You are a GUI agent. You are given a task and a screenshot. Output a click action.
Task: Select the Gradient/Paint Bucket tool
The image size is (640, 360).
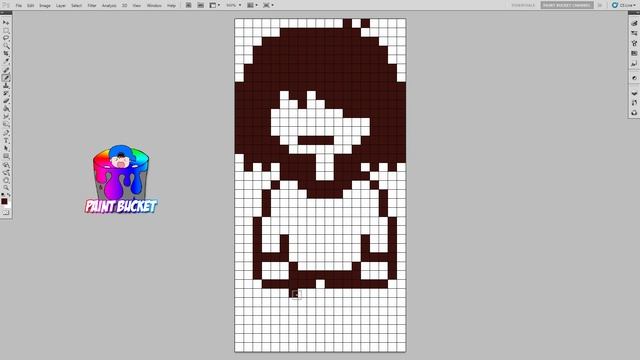(6, 109)
